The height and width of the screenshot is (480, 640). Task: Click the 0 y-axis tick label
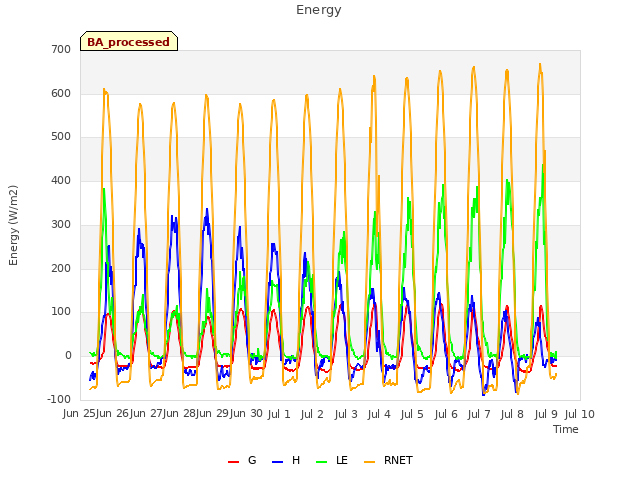68,356
